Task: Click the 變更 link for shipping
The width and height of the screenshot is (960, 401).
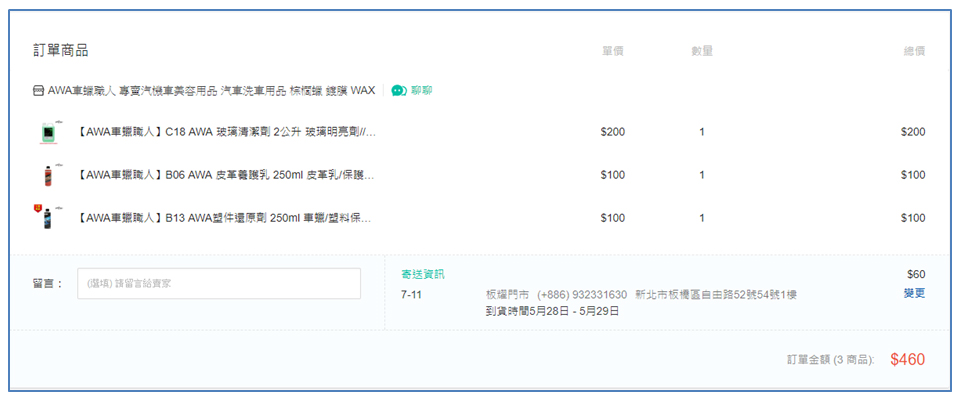Action: point(914,293)
